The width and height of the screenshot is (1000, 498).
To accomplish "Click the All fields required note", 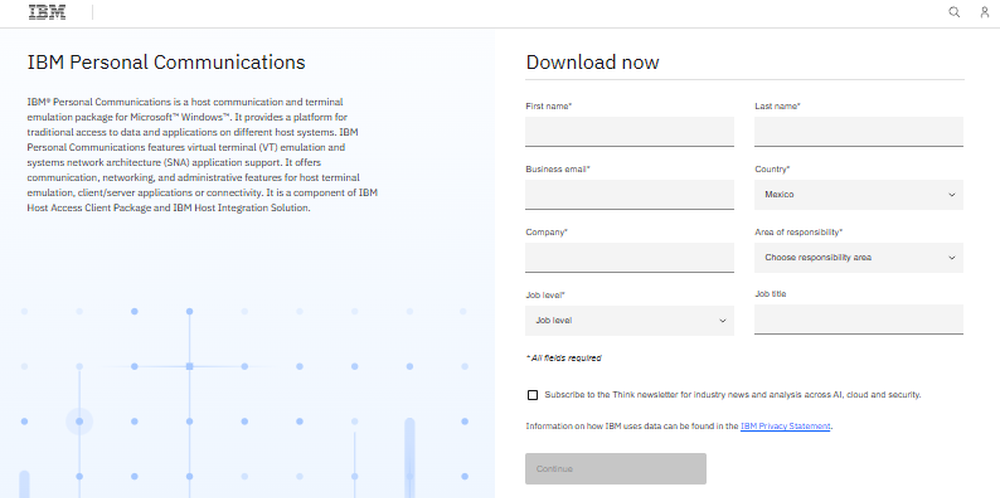I will (x=563, y=358).
